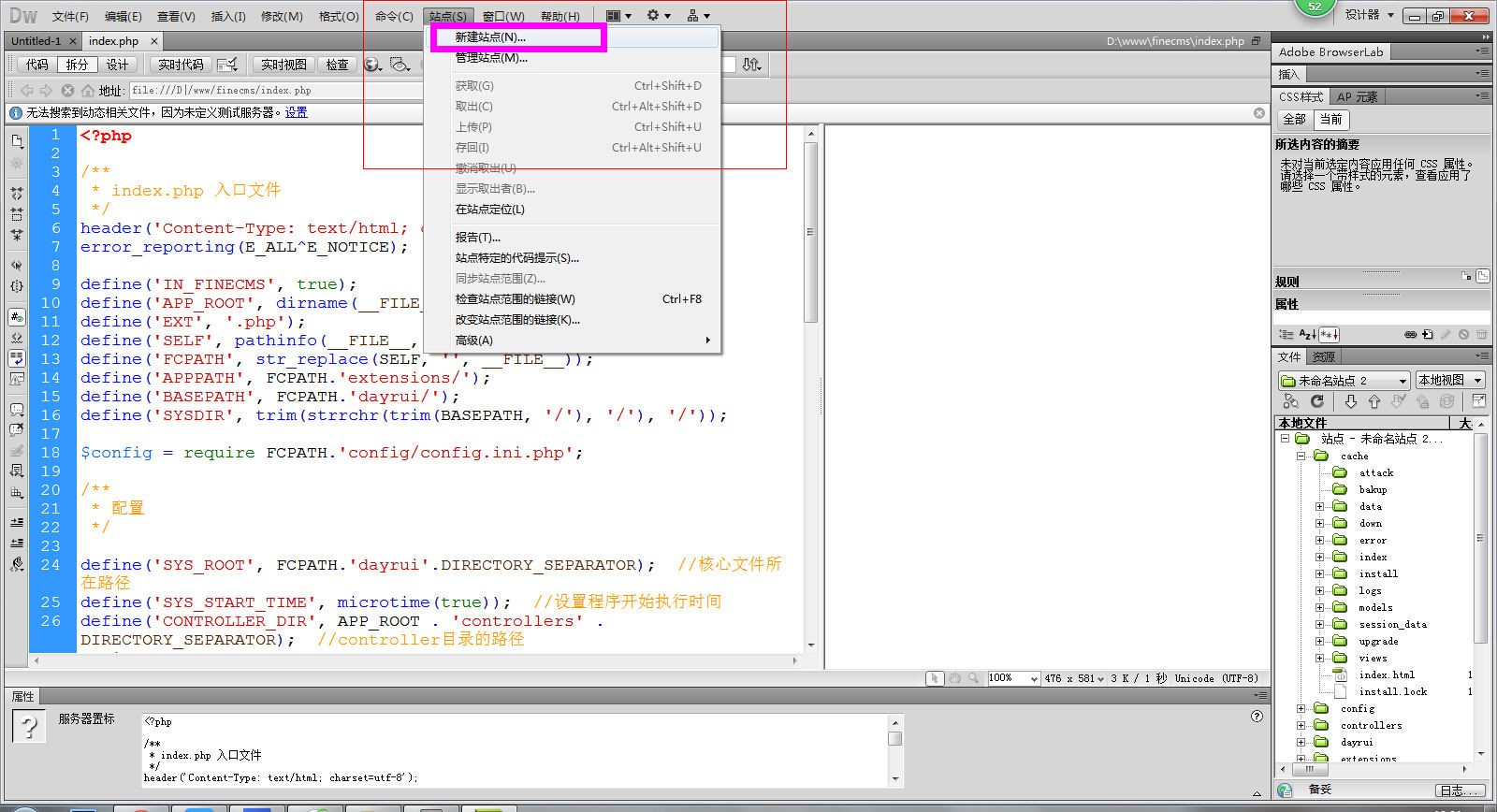Click the code vertical scrollbar

coord(811,234)
